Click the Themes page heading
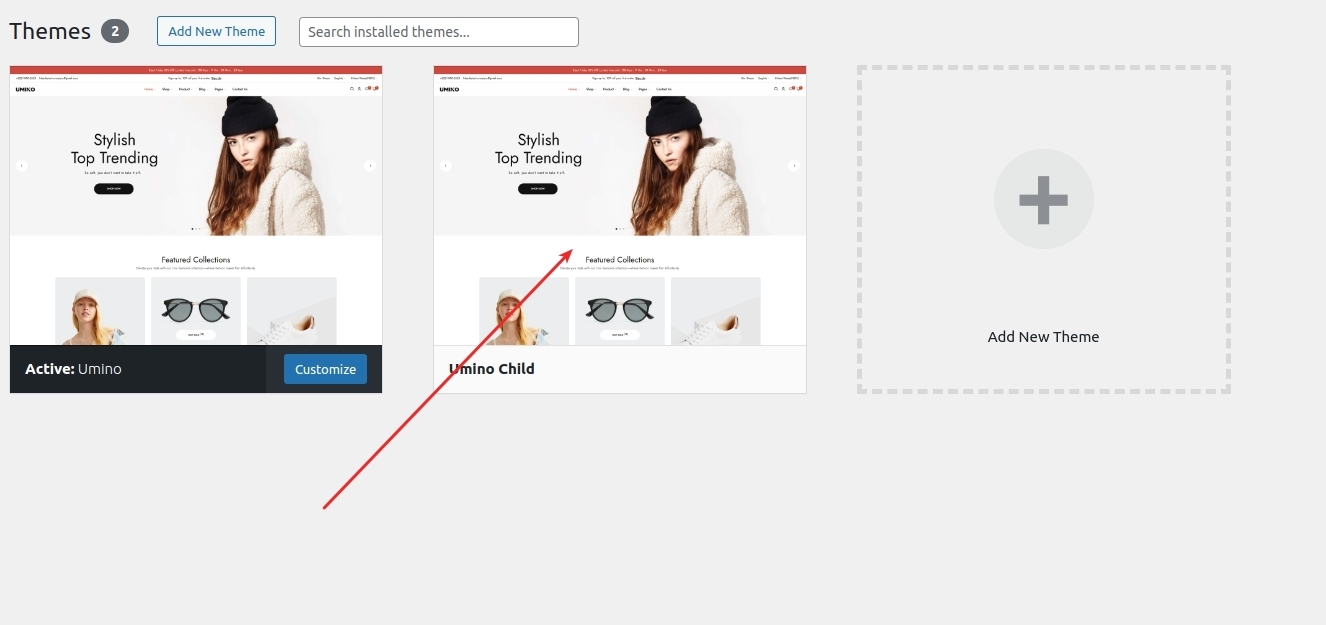This screenshot has width=1326, height=625. (x=50, y=32)
